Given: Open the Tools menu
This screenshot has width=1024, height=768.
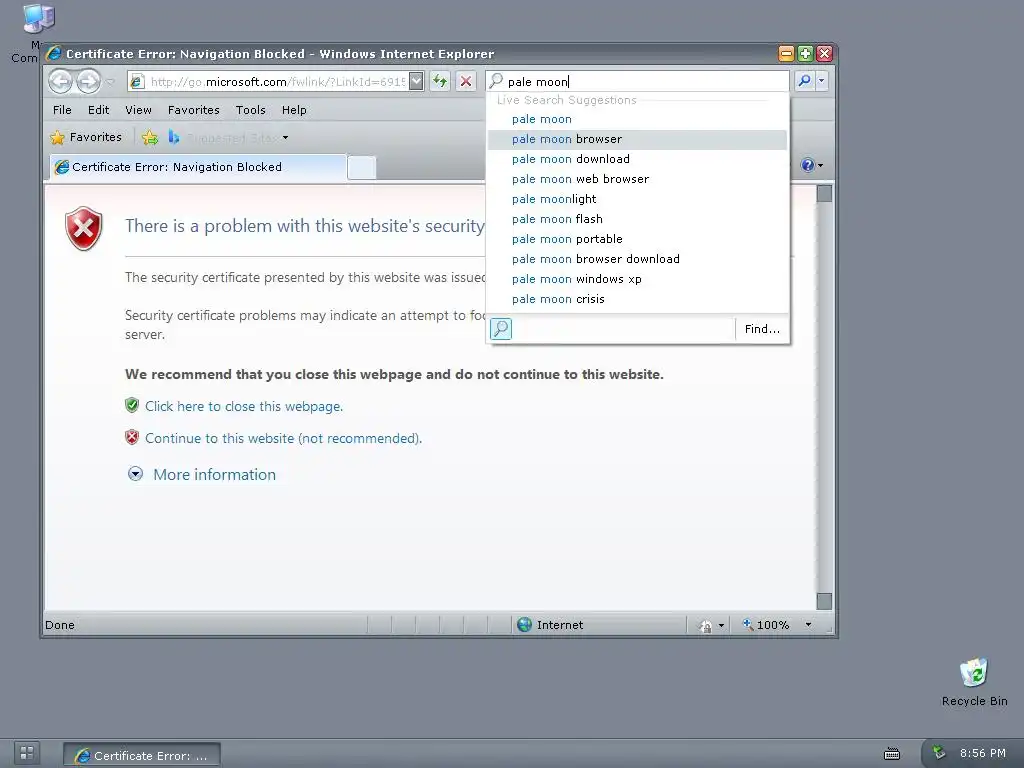Looking at the screenshot, I should pyautogui.click(x=251, y=110).
